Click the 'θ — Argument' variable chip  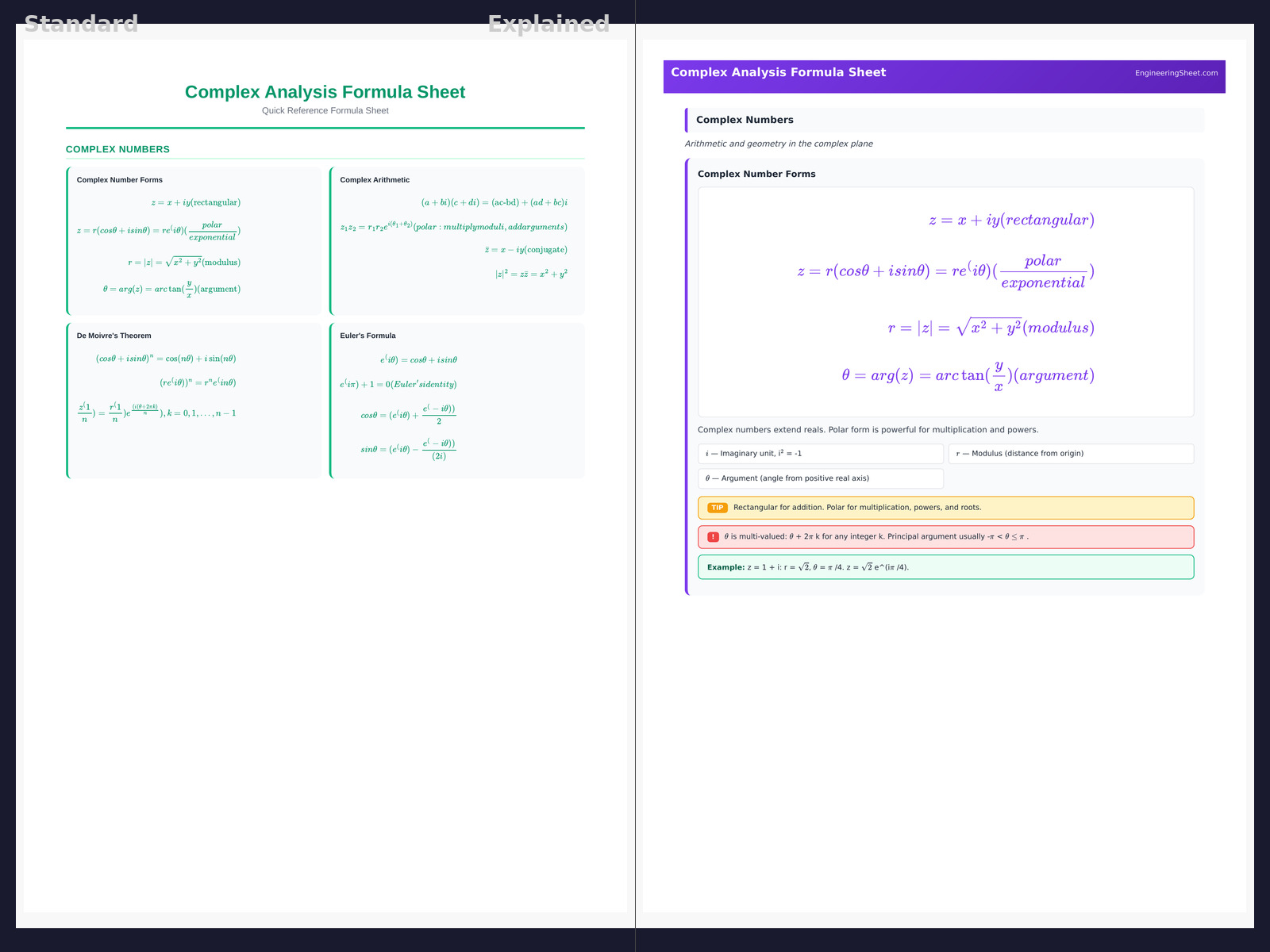820,478
